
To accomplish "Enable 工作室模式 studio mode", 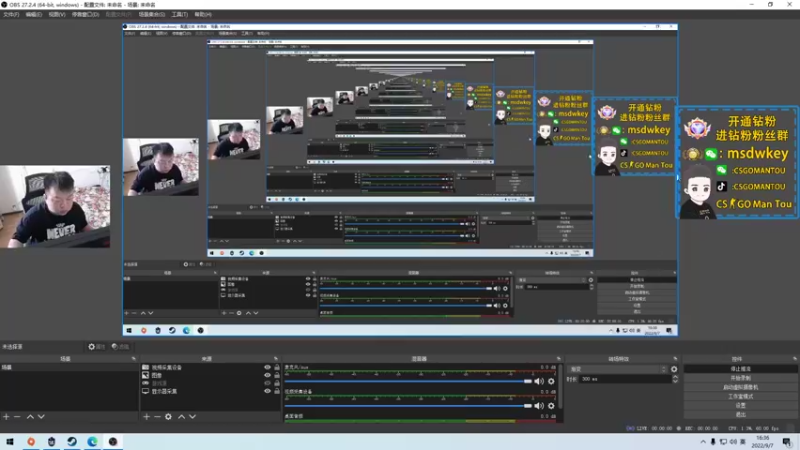I will click(740, 396).
